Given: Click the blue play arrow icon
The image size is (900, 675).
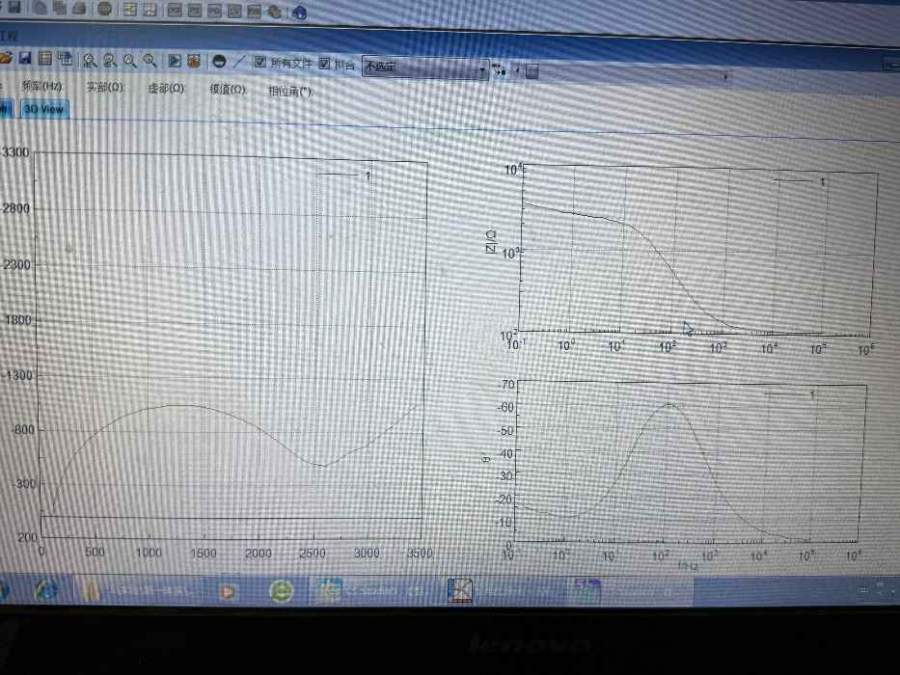Looking at the screenshot, I should (x=174, y=60).
